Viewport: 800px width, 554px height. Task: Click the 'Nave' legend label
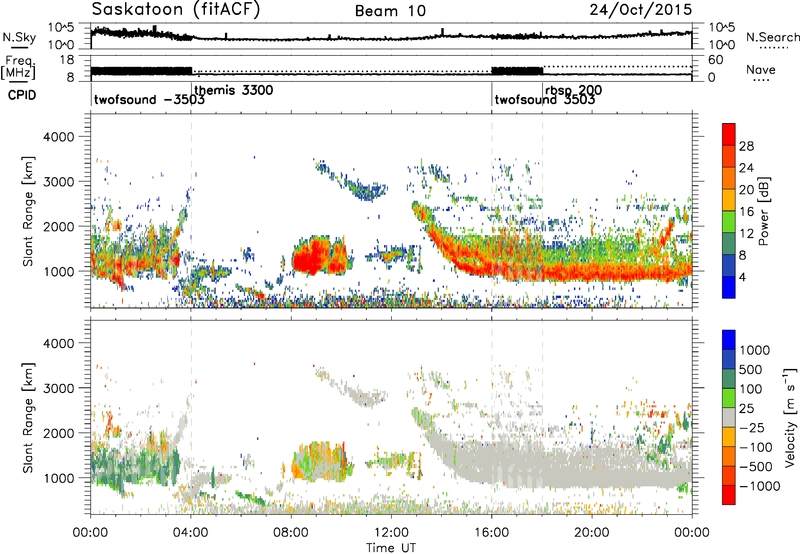[760, 69]
